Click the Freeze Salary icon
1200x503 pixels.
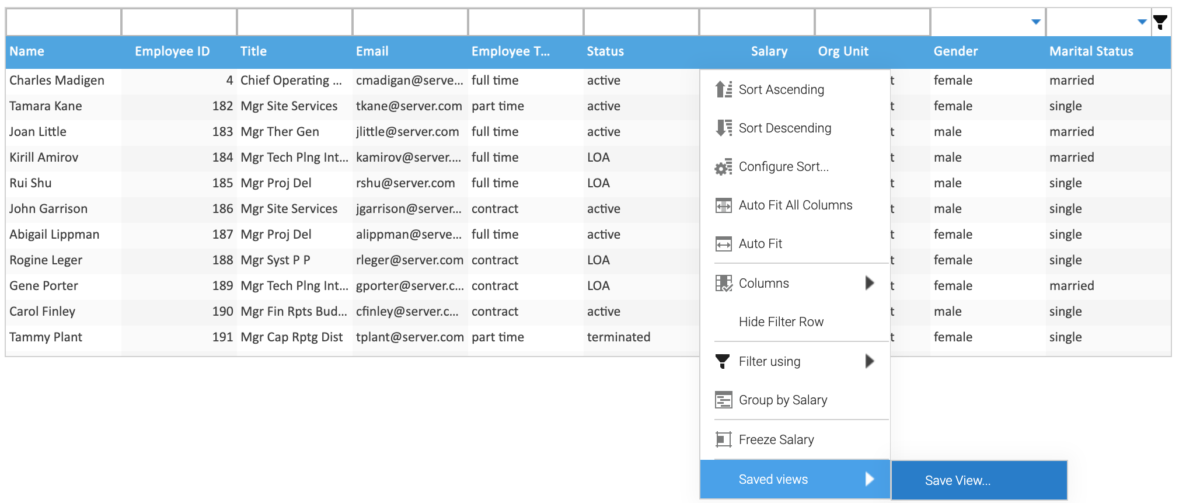click(x=724, y=439)
